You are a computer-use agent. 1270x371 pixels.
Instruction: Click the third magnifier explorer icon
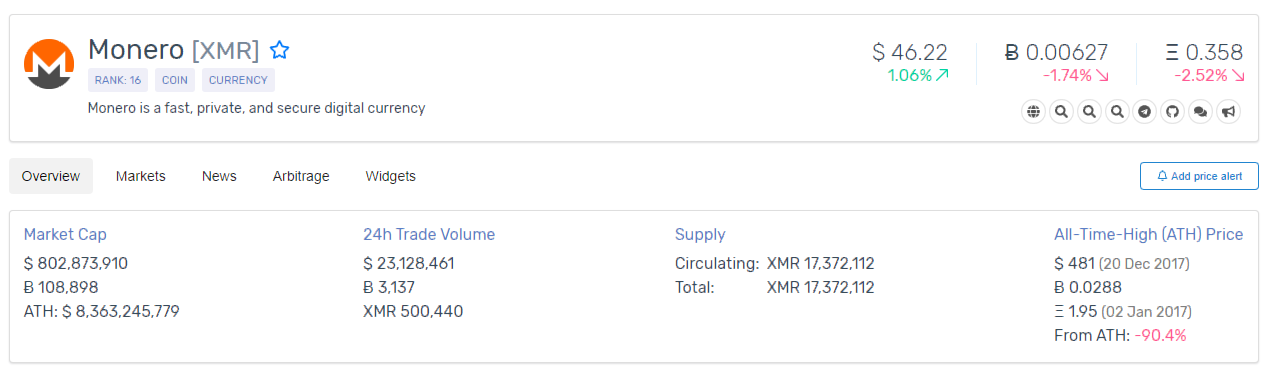click(x=1117, y=112)
